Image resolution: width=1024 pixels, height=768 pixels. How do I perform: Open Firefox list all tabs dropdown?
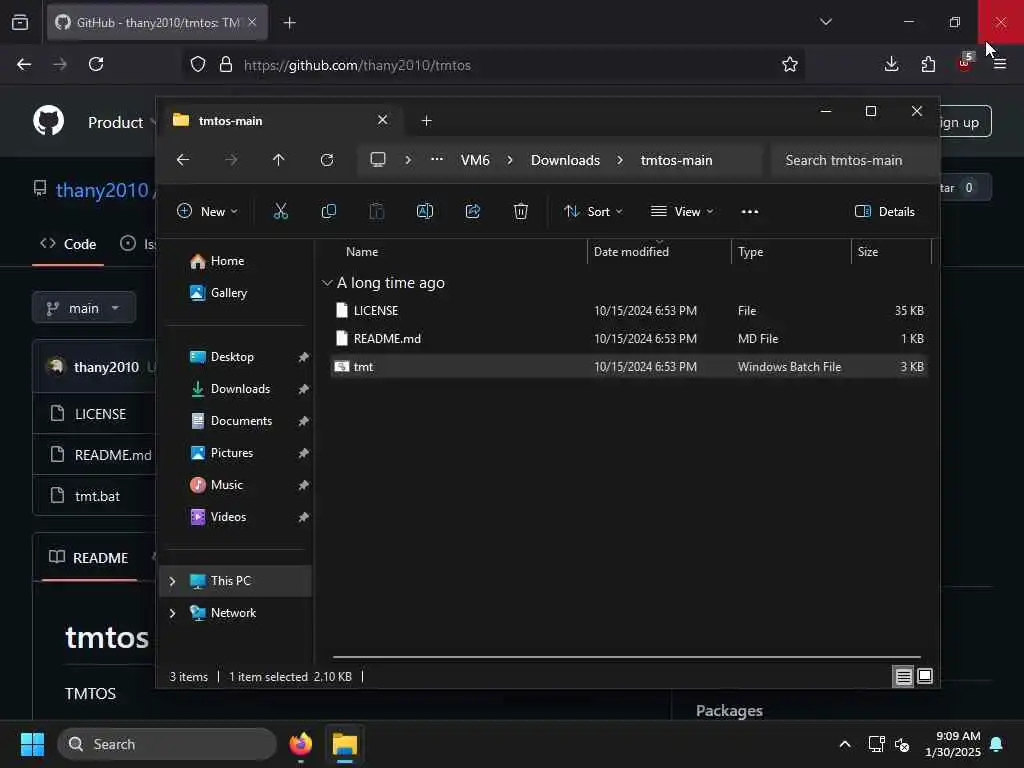click(x=825, y=22)
